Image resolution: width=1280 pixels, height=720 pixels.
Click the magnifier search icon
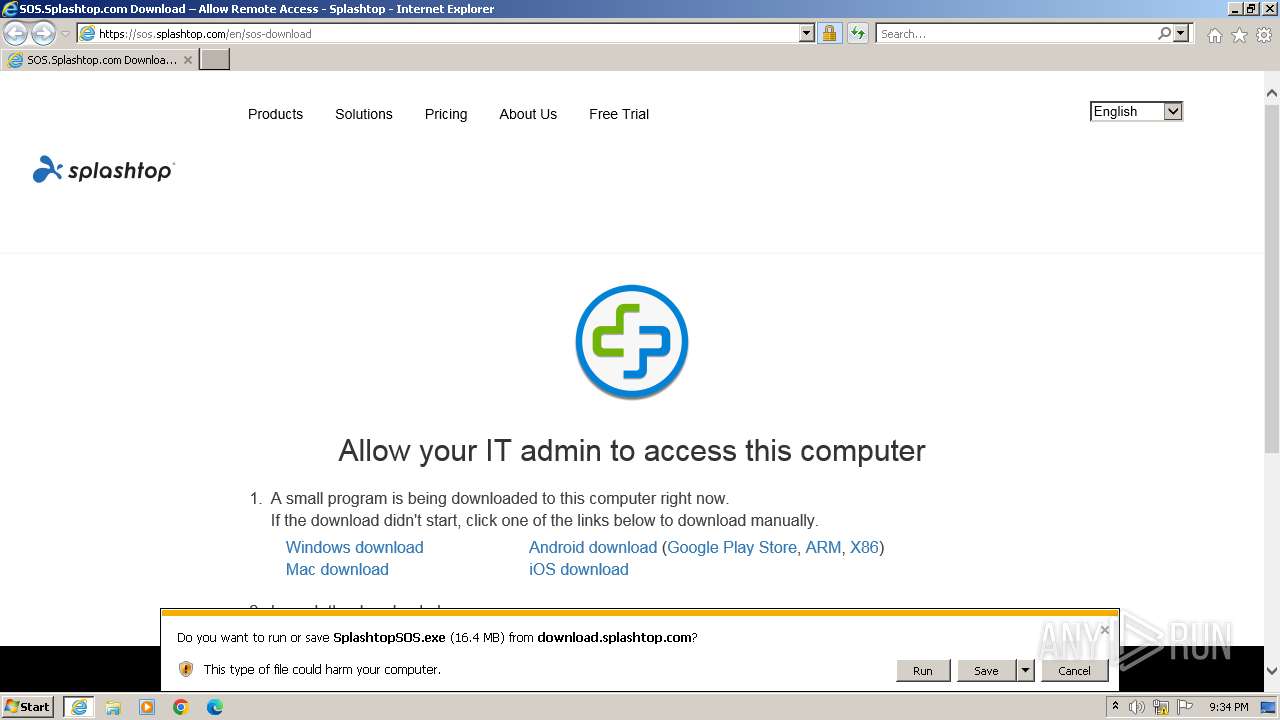coord(1164,33)
